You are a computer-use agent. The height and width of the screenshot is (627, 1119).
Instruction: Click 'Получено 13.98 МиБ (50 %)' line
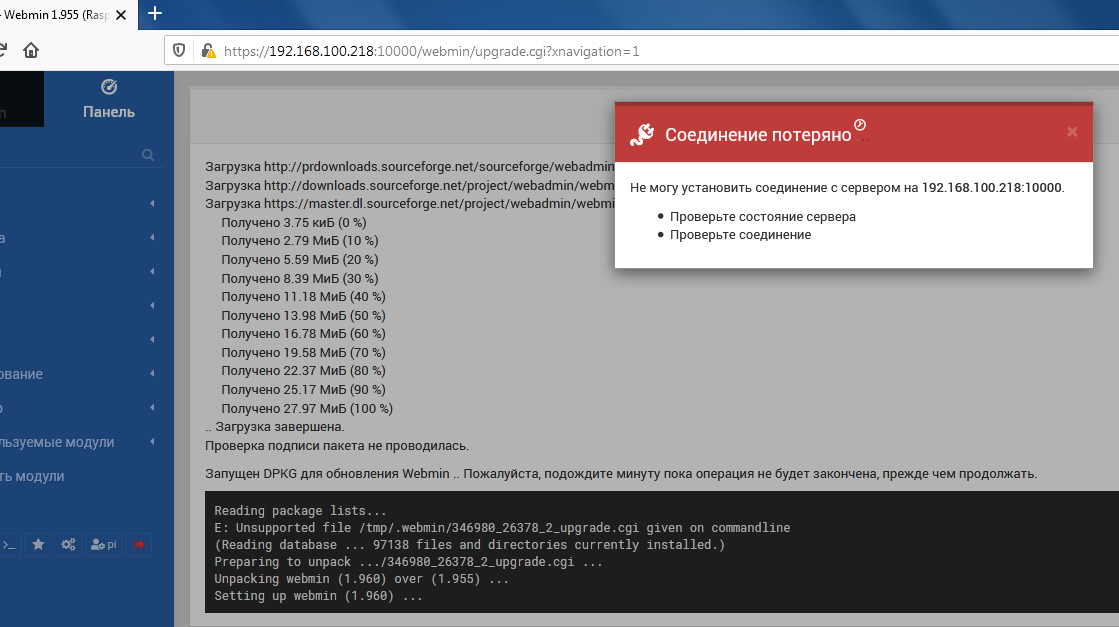tap(303, 315)
